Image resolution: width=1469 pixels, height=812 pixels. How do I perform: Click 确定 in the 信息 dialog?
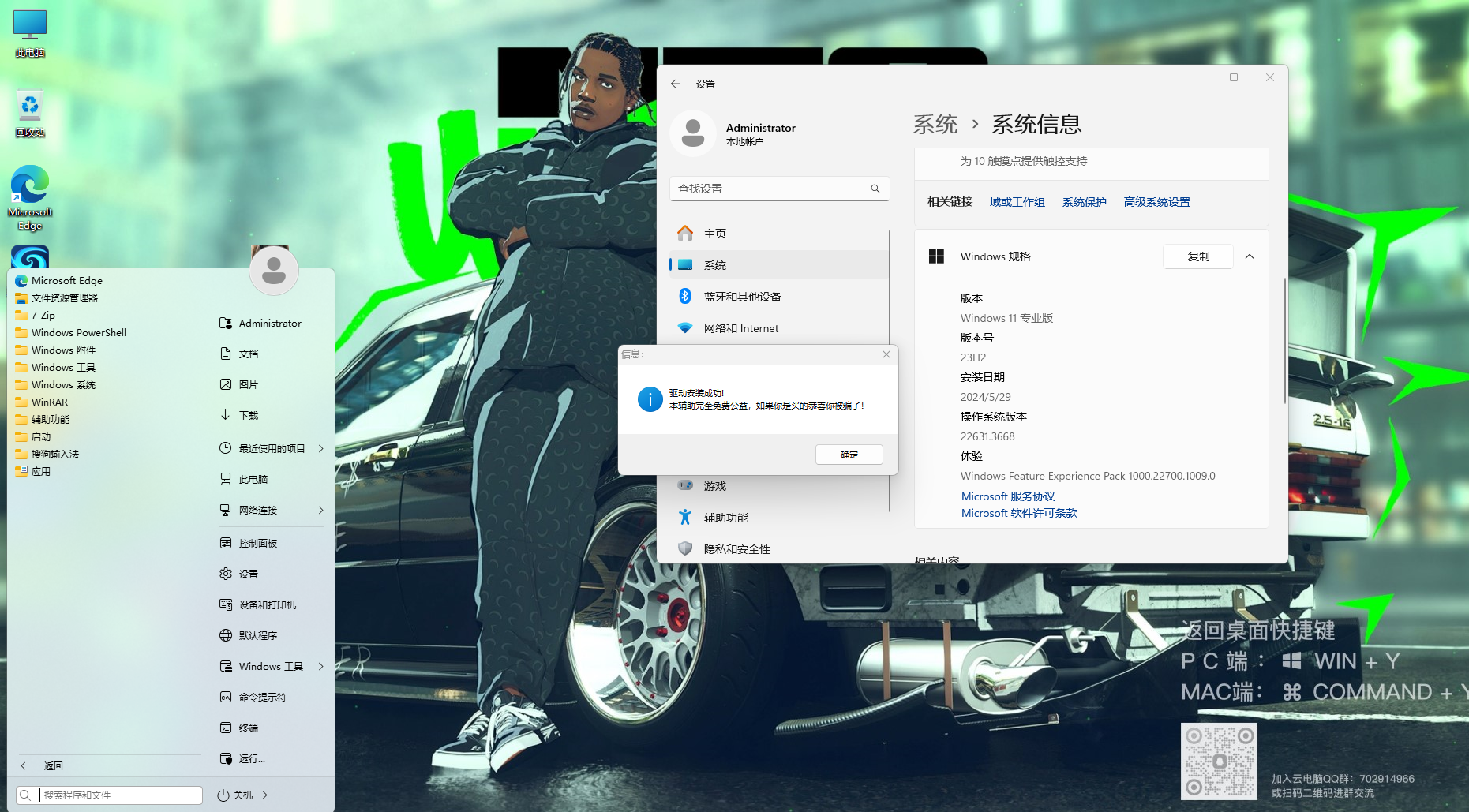click(x=849, y=455)
